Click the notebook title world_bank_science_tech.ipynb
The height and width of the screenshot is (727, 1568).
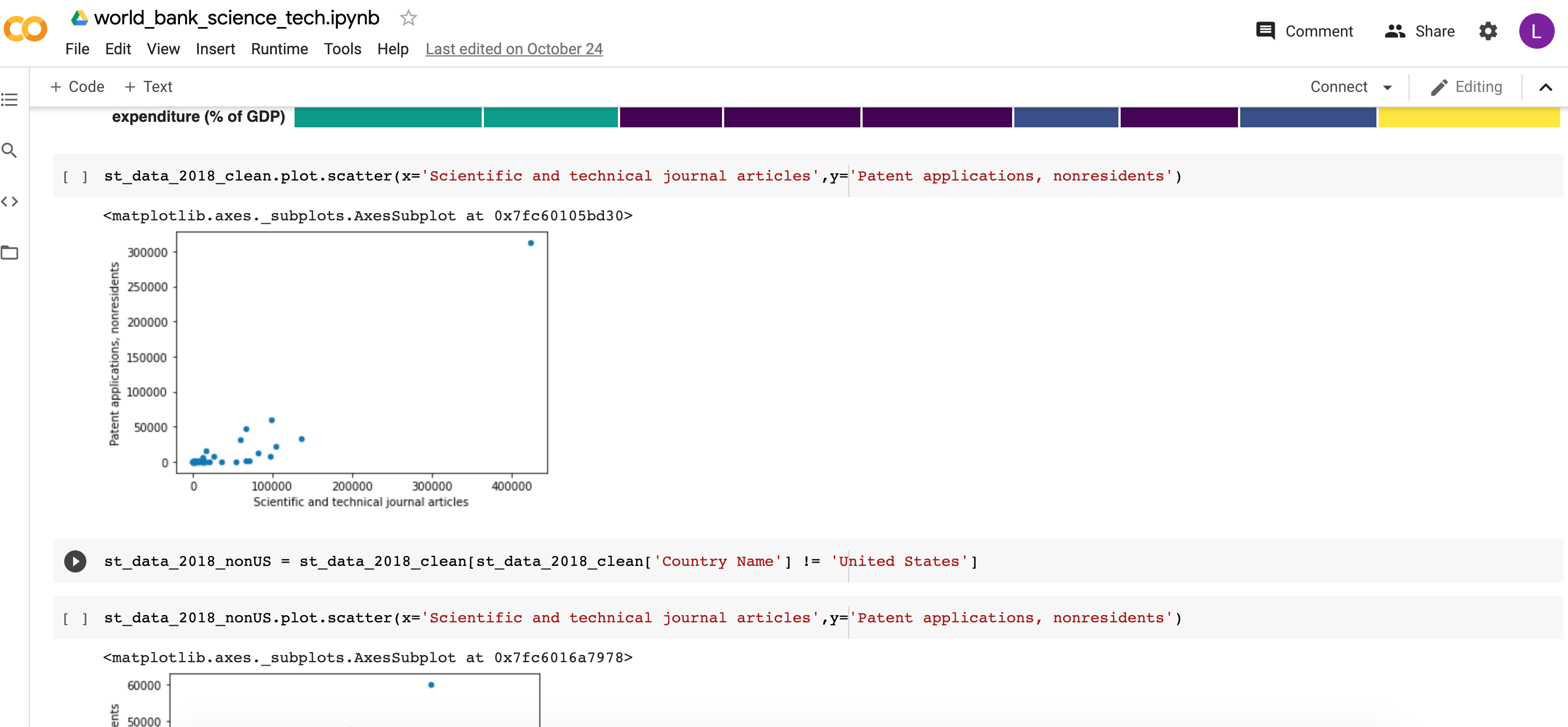[x=237, y=18]
